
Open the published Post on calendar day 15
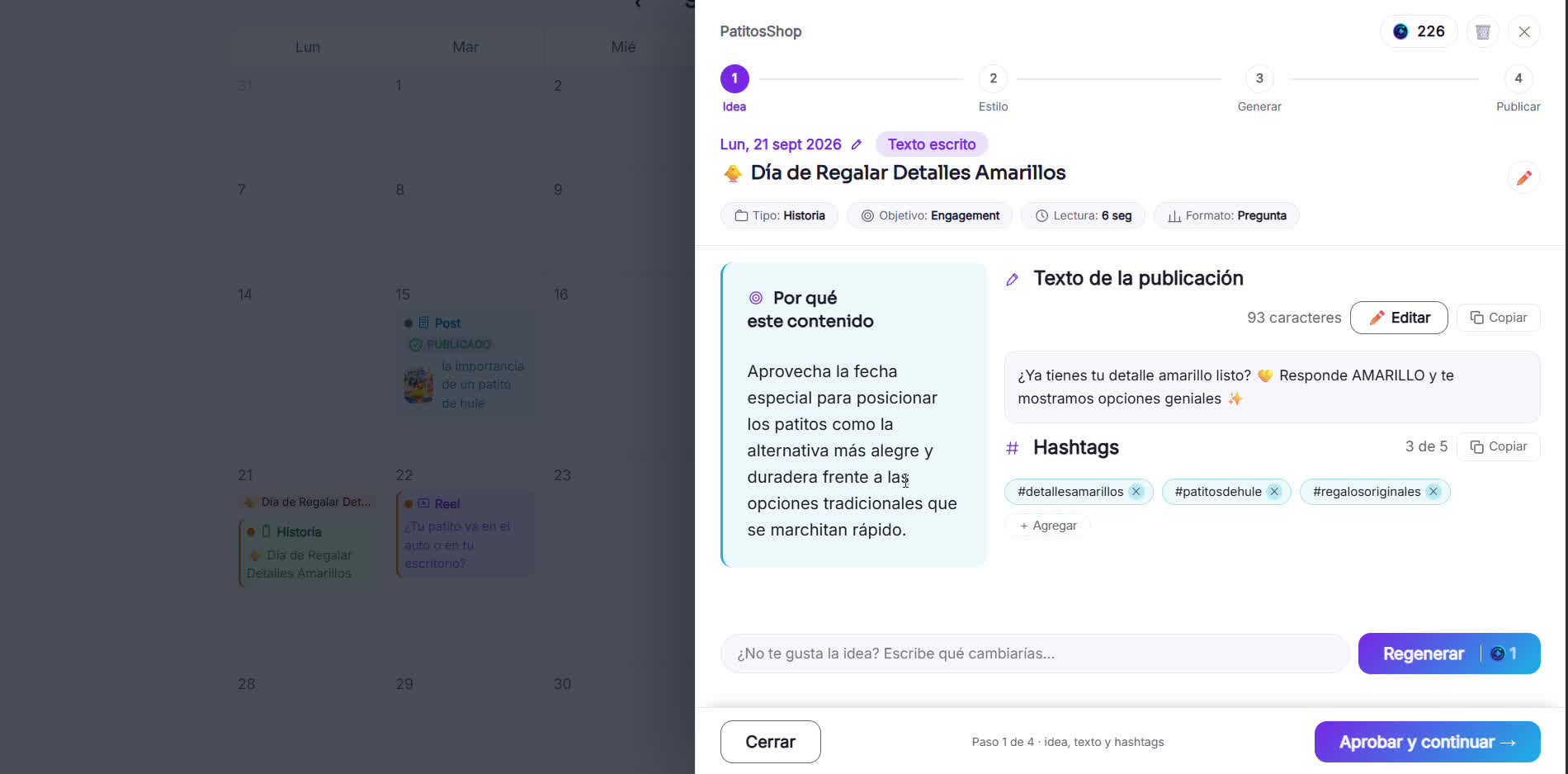click(x=465, y=363)
